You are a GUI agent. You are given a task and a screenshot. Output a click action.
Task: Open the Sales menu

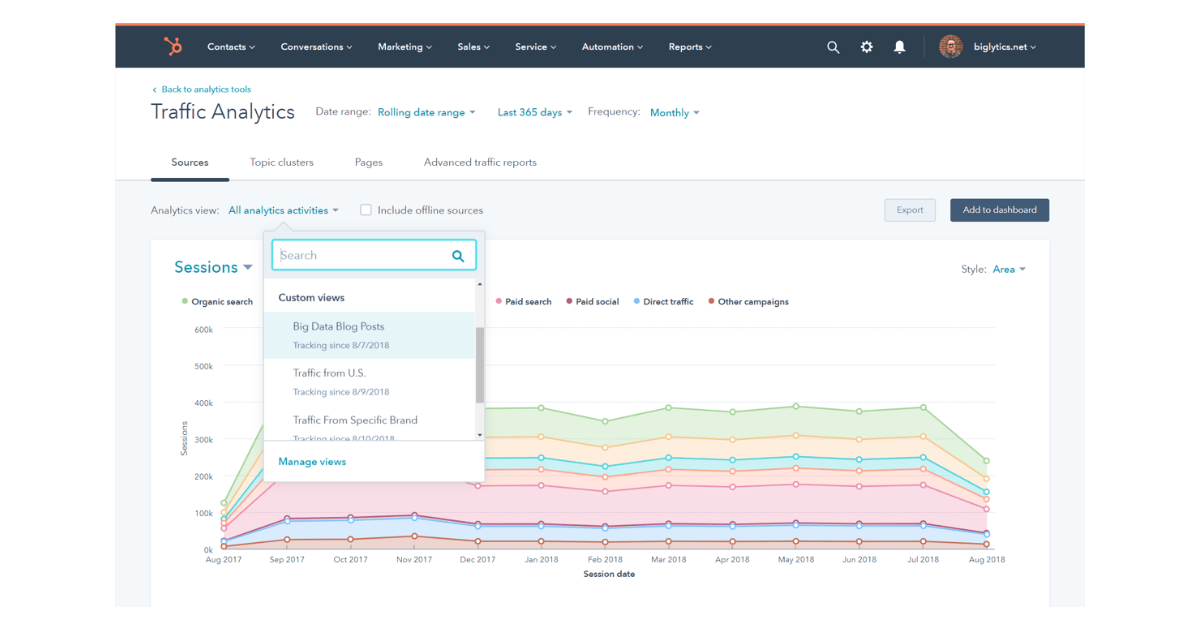474,47
